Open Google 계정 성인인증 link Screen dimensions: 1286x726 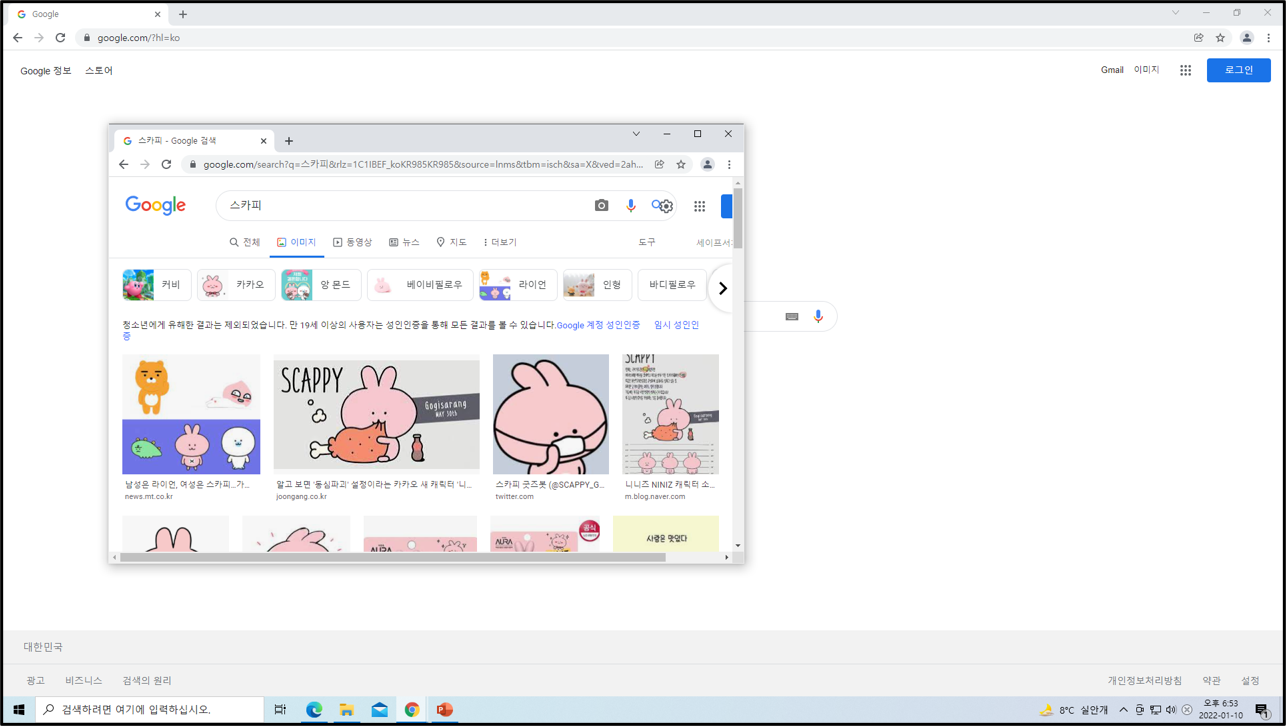pyautogui.click(x=598, y=325)
